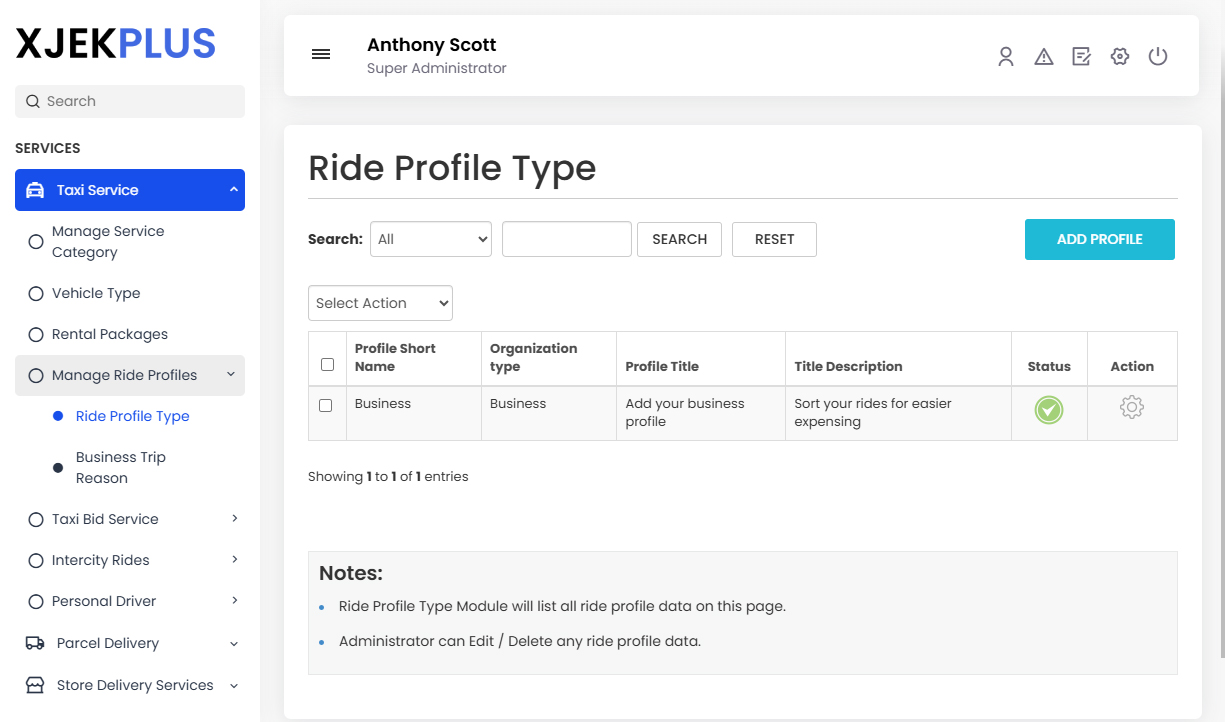Click the green Status checkmark for Business
The width and height of the screenshot is (1225, 722).
click(1048, 411)
